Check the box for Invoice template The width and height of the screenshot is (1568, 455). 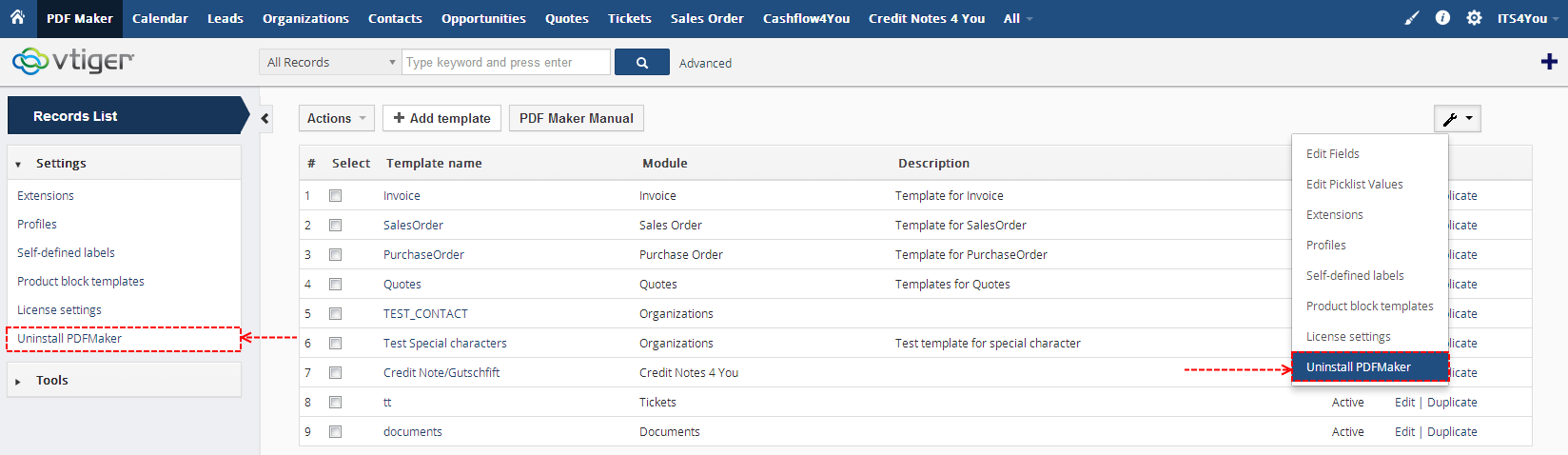coord(335,196)
